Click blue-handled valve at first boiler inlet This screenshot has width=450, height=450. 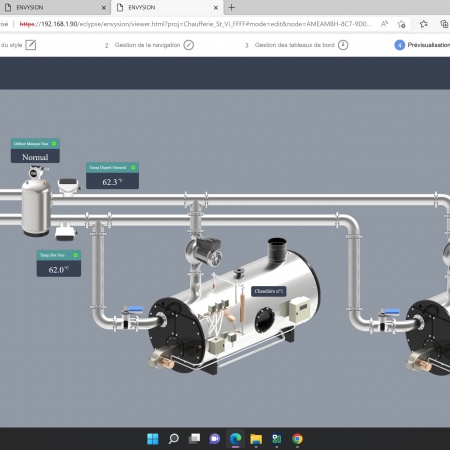click(x=131, y=316)
